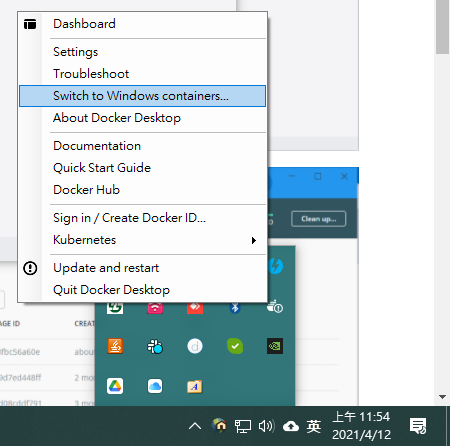Open the iCloud tray icon
450x447 pixels.
tap(155, 386)
